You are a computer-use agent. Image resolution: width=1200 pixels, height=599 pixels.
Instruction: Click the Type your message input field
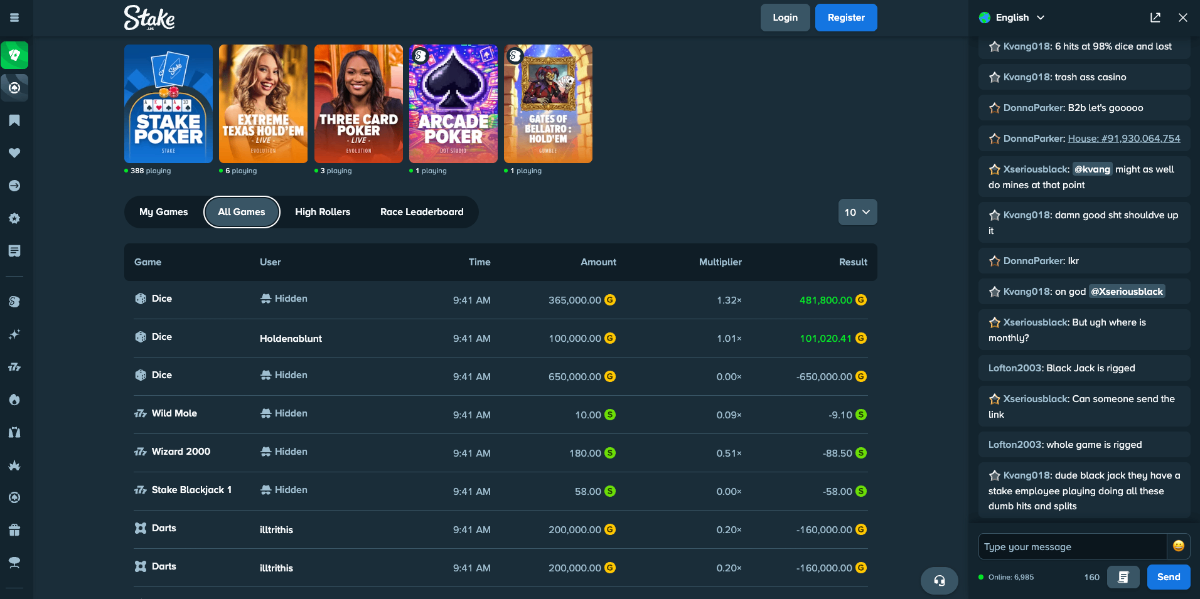1072,546
